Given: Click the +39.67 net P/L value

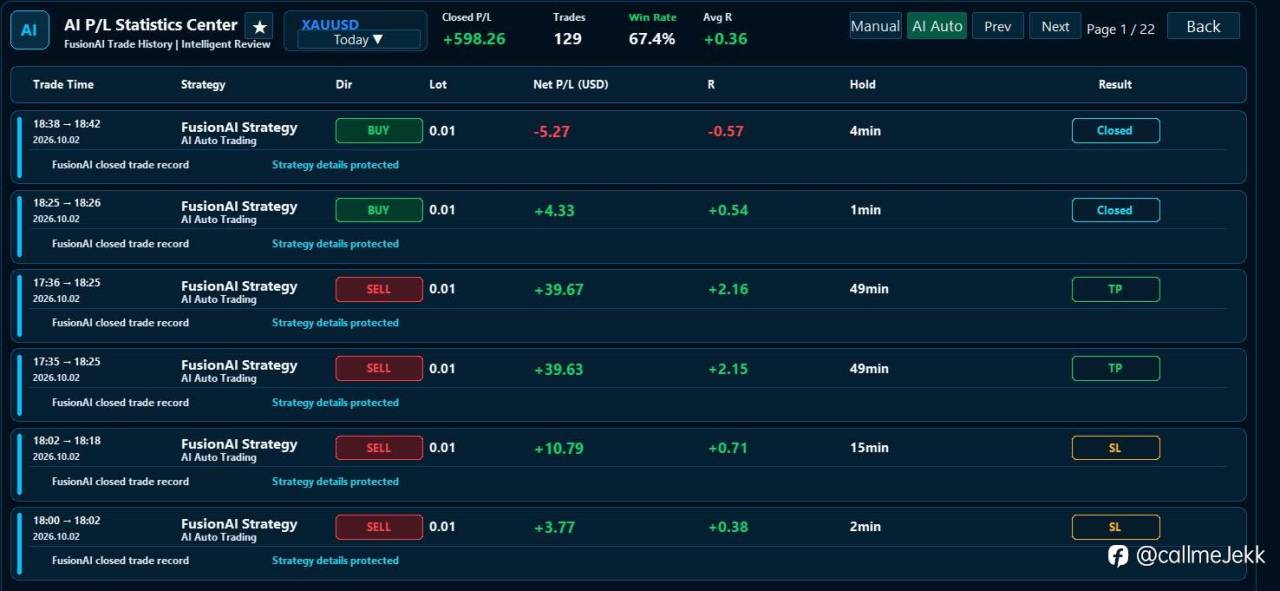Looking at the screenshot, I should (x=558, y=290).
